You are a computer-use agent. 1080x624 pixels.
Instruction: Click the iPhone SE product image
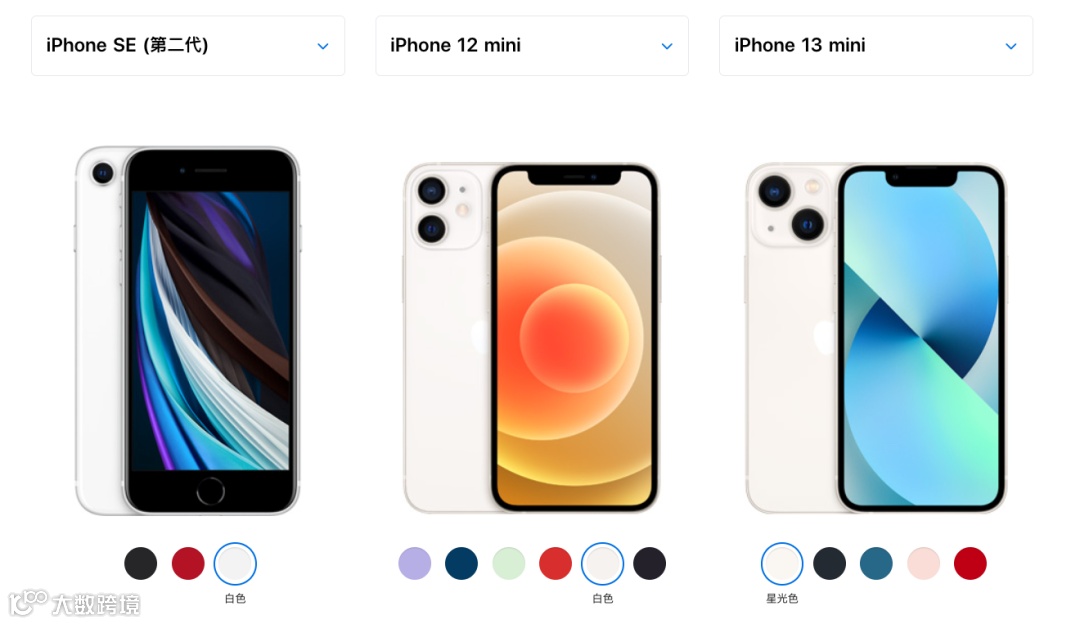pos(187,331)
